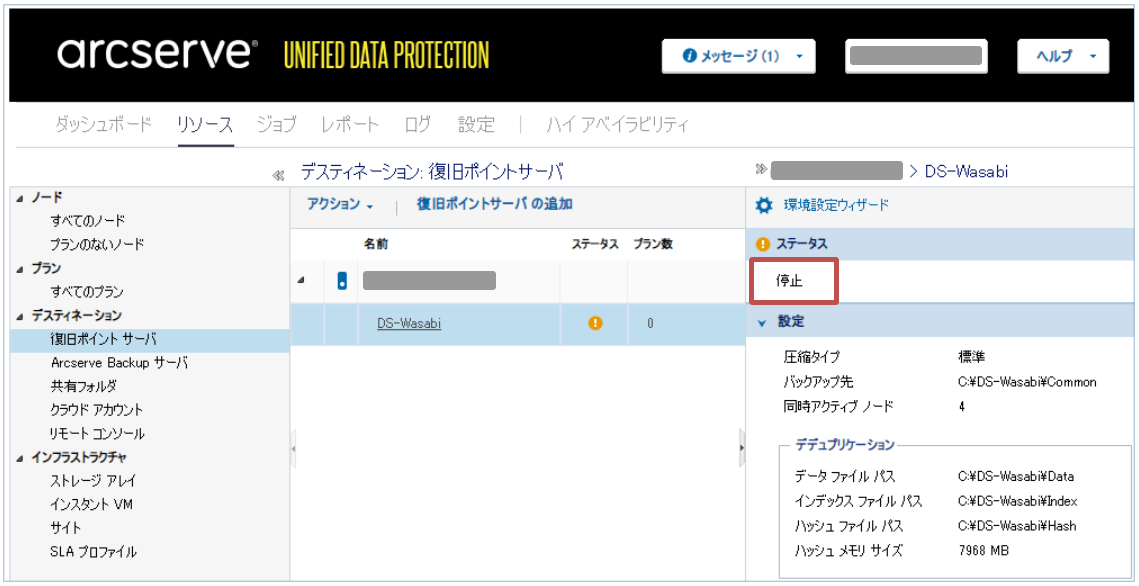
Task: Click the 環境設定ウィザード link
Action: [x=836, y=205]
